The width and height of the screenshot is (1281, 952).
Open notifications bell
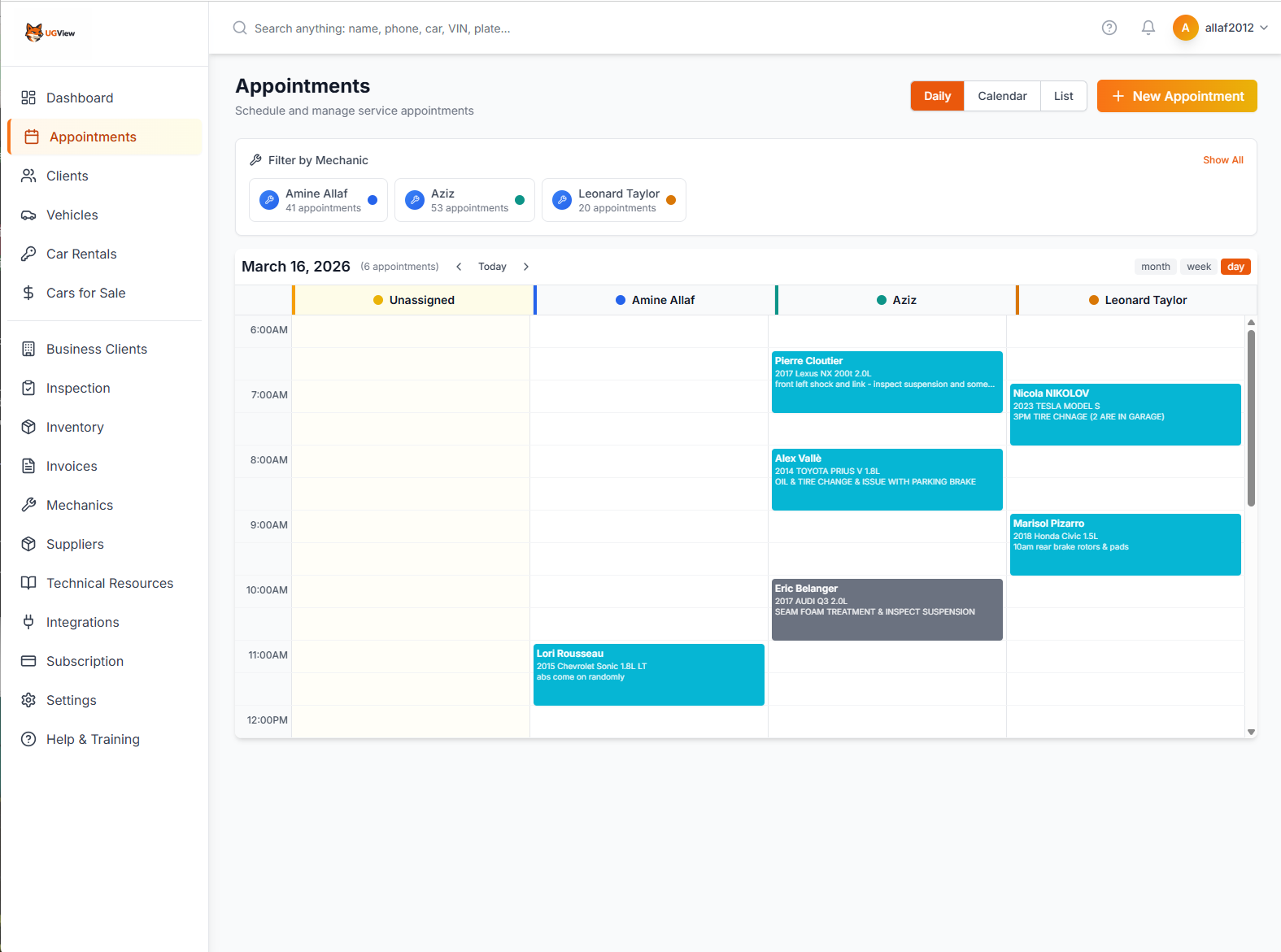(1148, 28)
